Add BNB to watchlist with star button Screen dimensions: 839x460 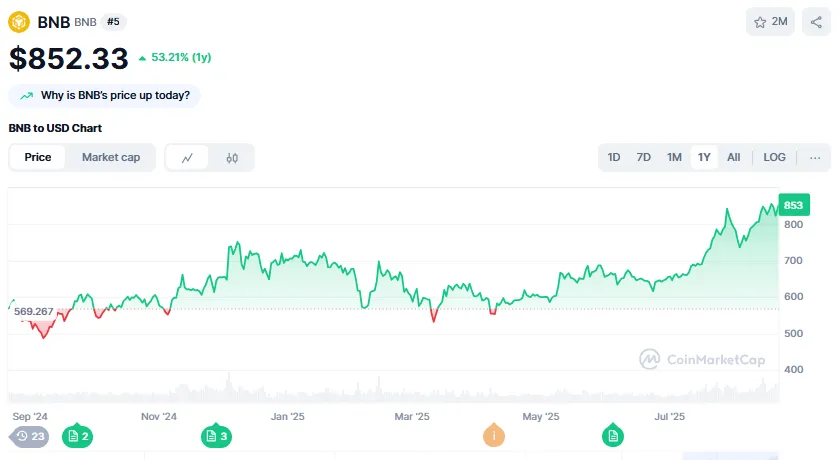(770, 22)
